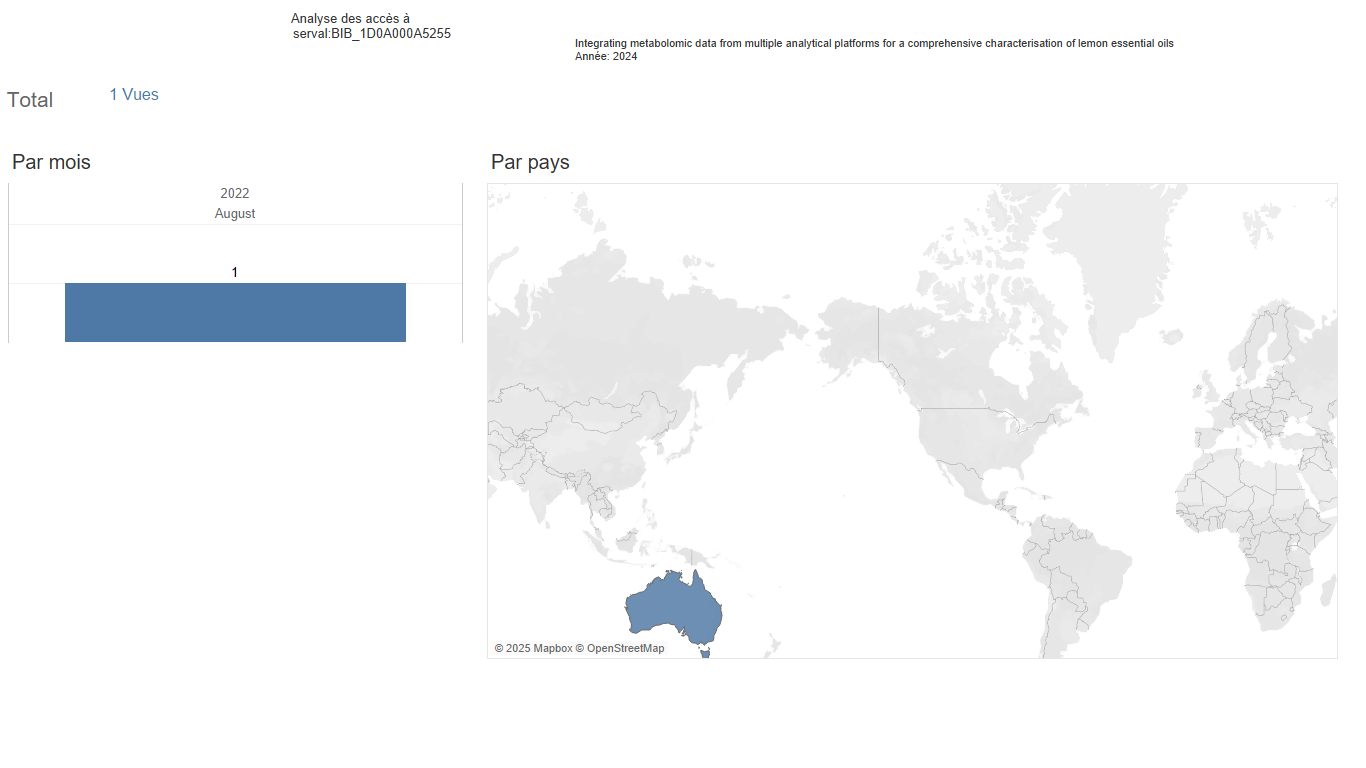
Task: Open the OpenStreetMap attribution link
Action: 620,648
